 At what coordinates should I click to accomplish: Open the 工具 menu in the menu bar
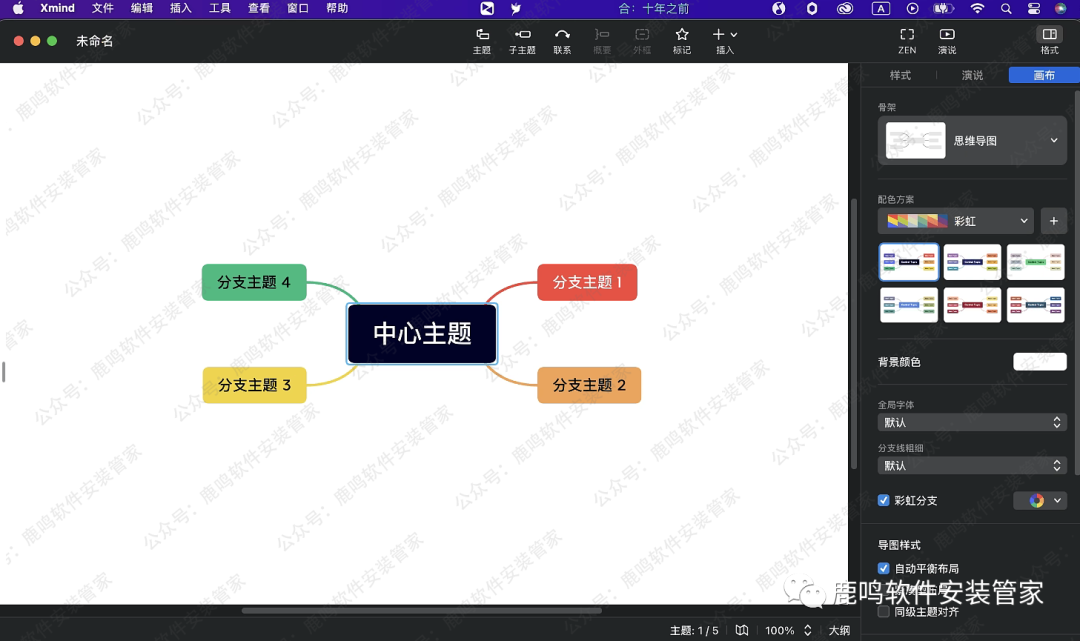pyautogui.click(x=220, y=8)
